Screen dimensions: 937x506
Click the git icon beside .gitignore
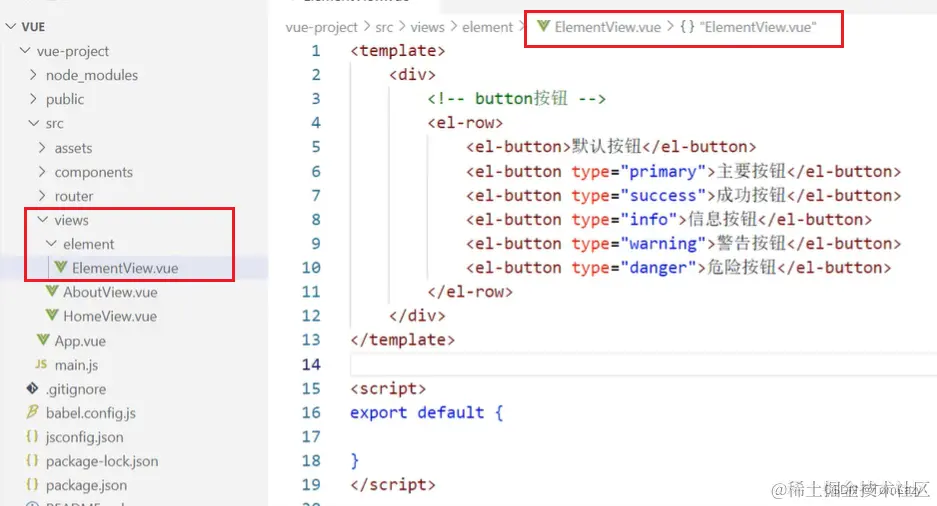click(x=32, y=388)
